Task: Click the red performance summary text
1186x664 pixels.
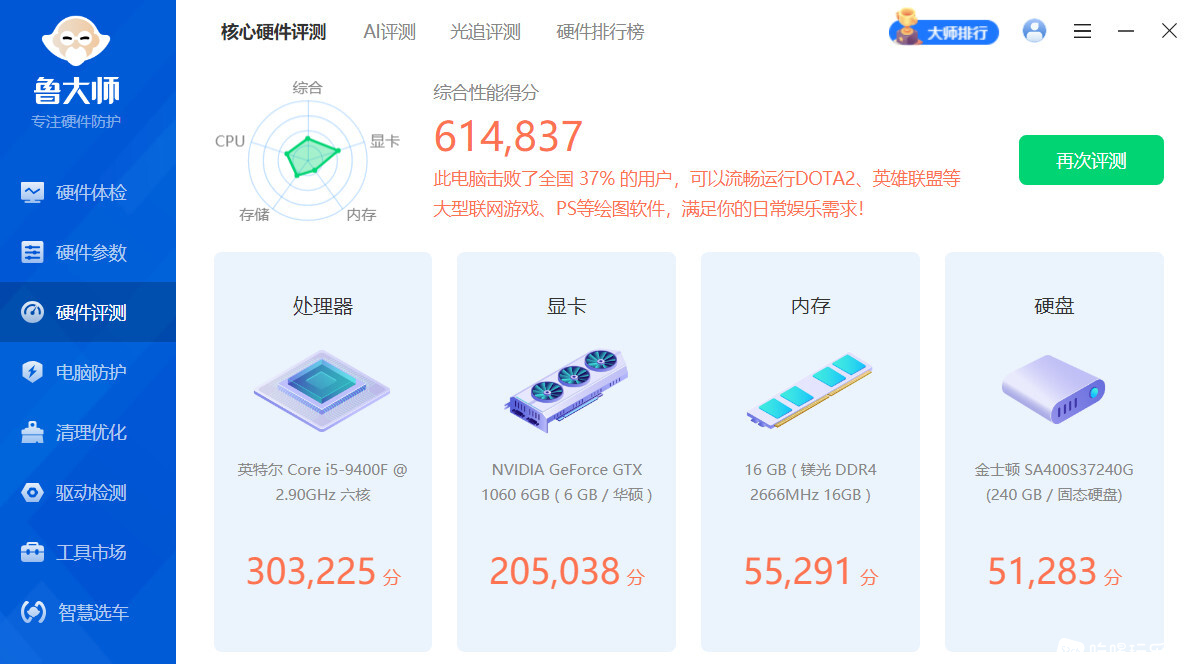Action: click(x=697, y=194)
